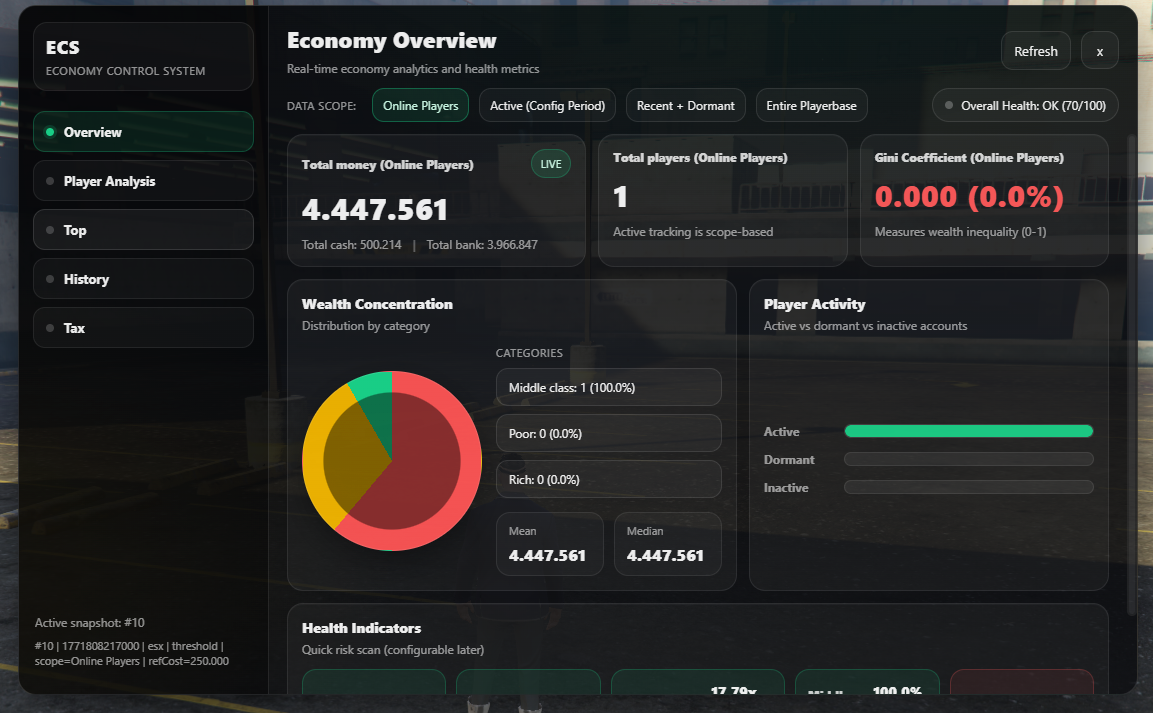
Task: Click the Mean value card
Action: [x=550, y=544]
